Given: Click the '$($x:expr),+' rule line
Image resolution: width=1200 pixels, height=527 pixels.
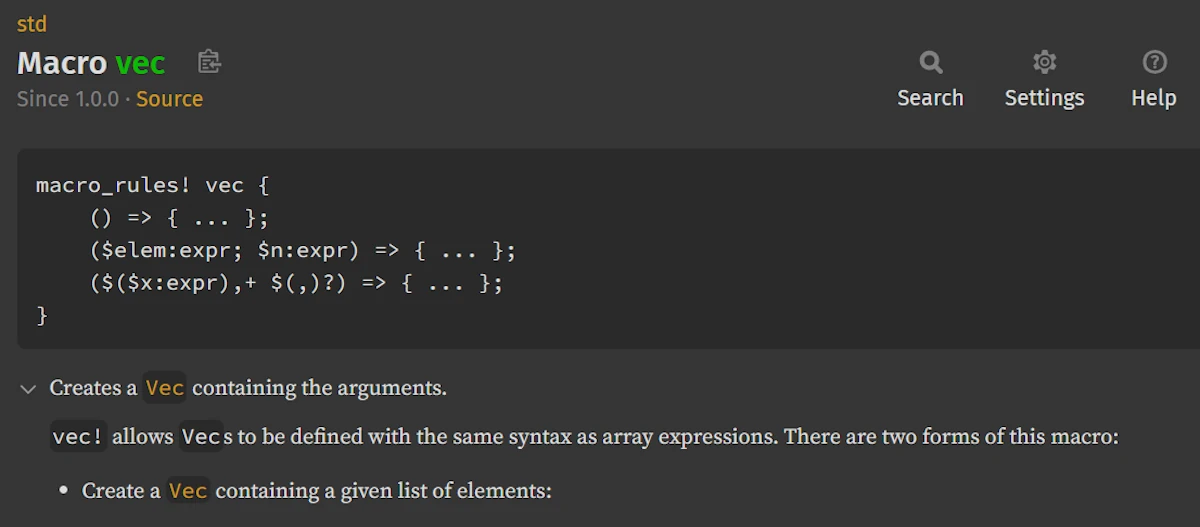Looking at the screenshot, I should click(x=296, y=283).
